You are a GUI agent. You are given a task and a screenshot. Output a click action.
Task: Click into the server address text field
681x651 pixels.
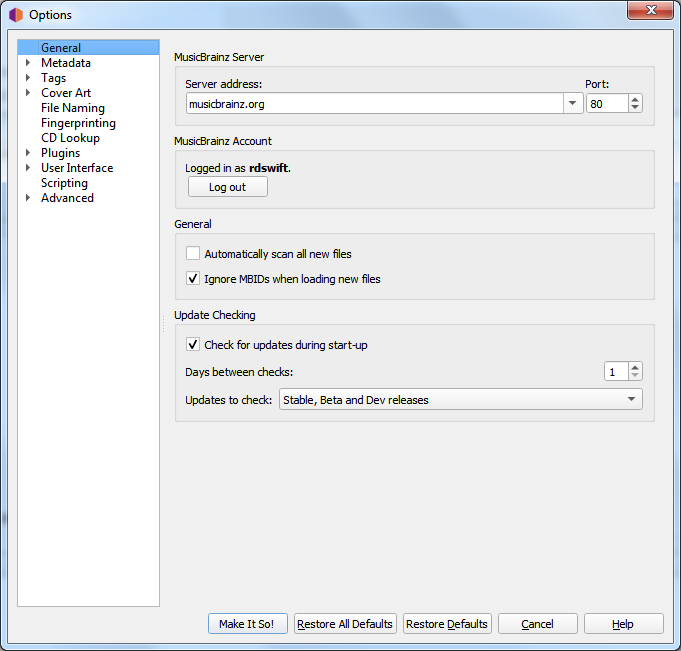373,104
